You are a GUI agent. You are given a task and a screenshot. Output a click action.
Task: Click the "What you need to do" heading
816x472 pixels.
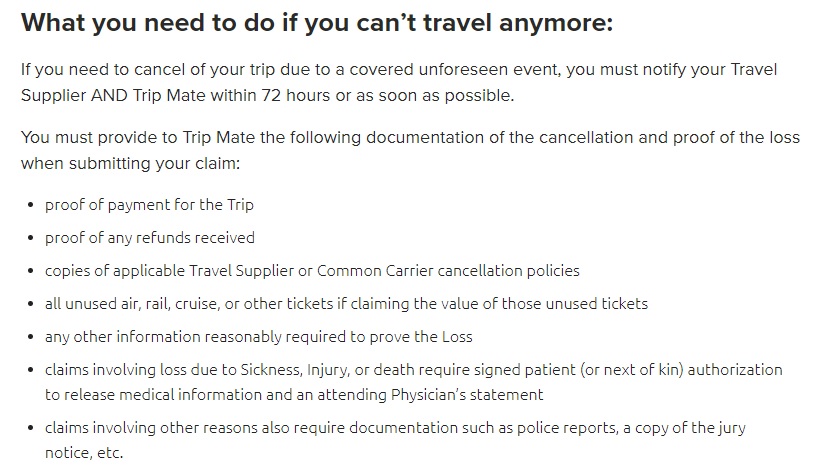click(317, 23)
